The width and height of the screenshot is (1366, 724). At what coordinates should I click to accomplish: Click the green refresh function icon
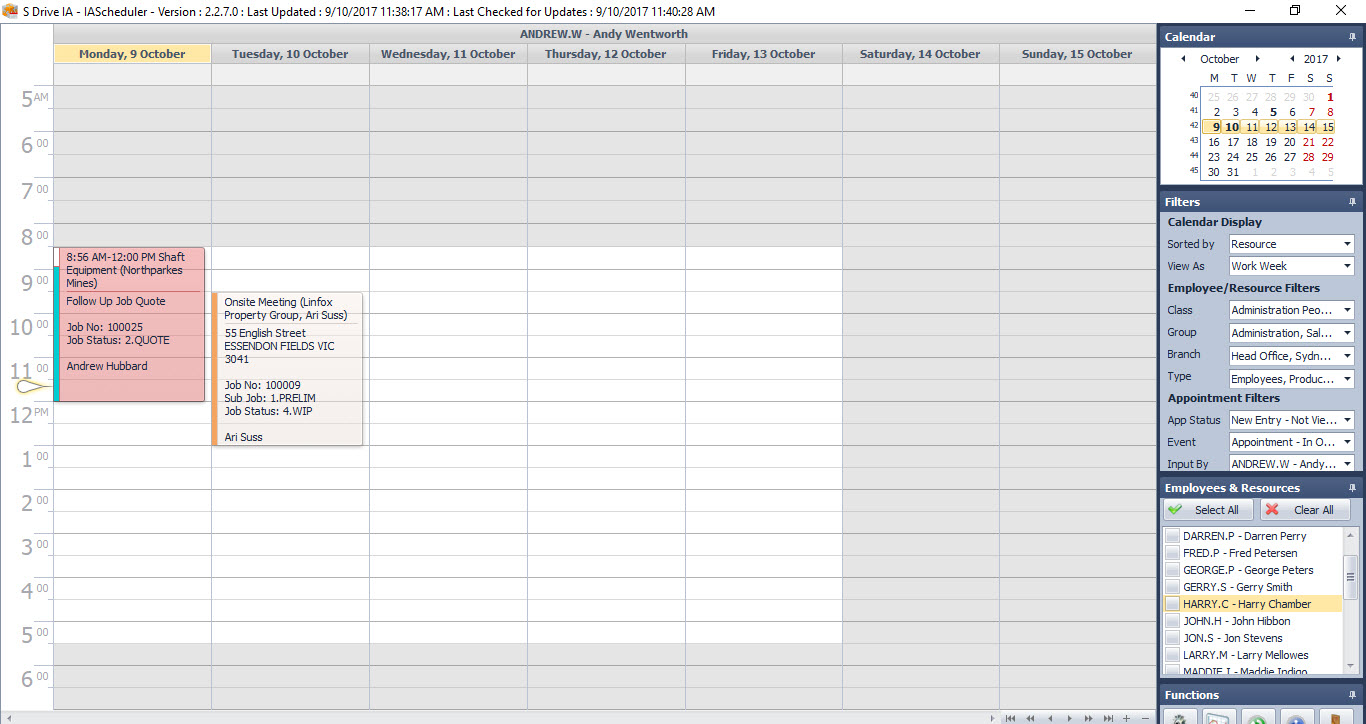coord(1258,716)
